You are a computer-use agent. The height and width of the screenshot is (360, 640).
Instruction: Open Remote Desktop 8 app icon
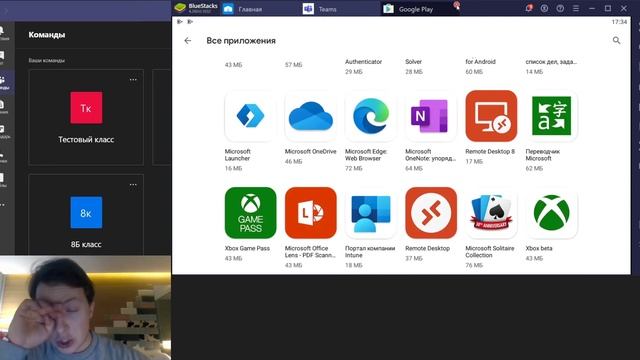pyautogui.click(x=491, y=116)
